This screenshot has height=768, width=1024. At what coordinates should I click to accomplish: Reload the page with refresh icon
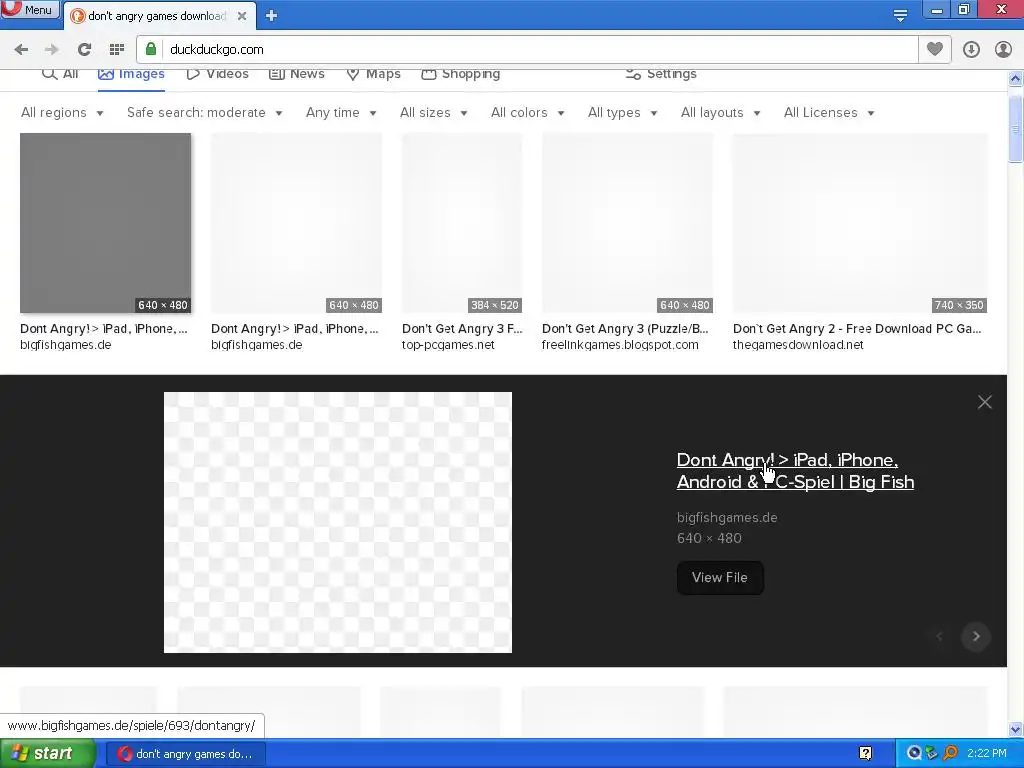[84, 50]
